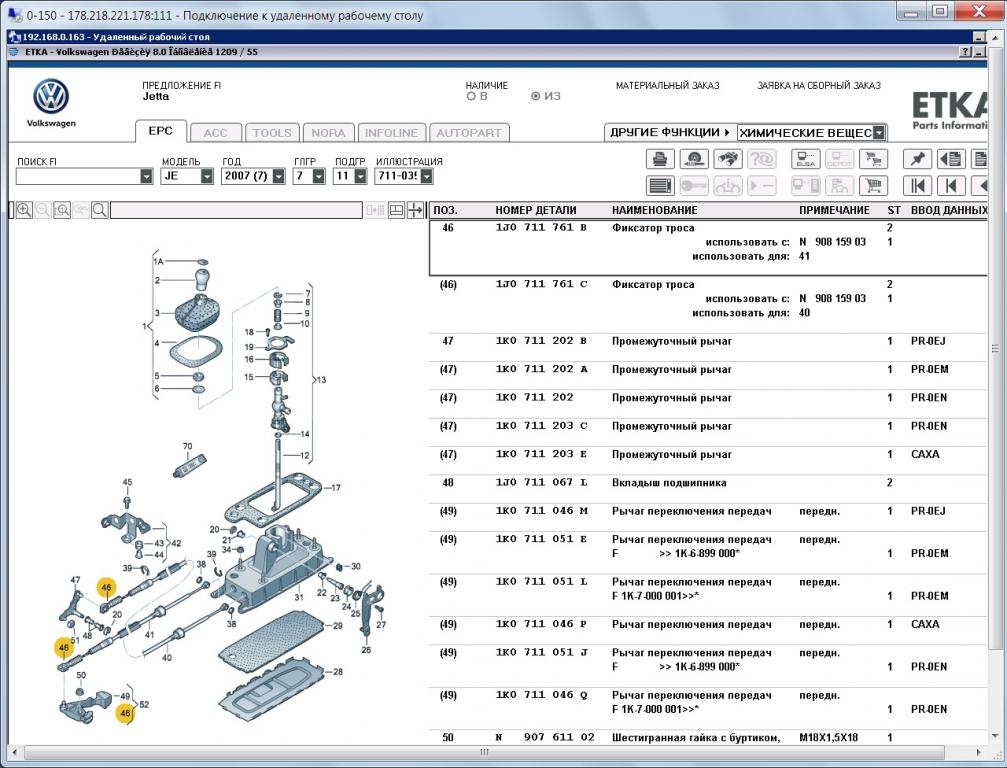The width and height of the screenshot is (1007, 768).
Task: Open the single shopping cart icon
Action: (873, 186)
